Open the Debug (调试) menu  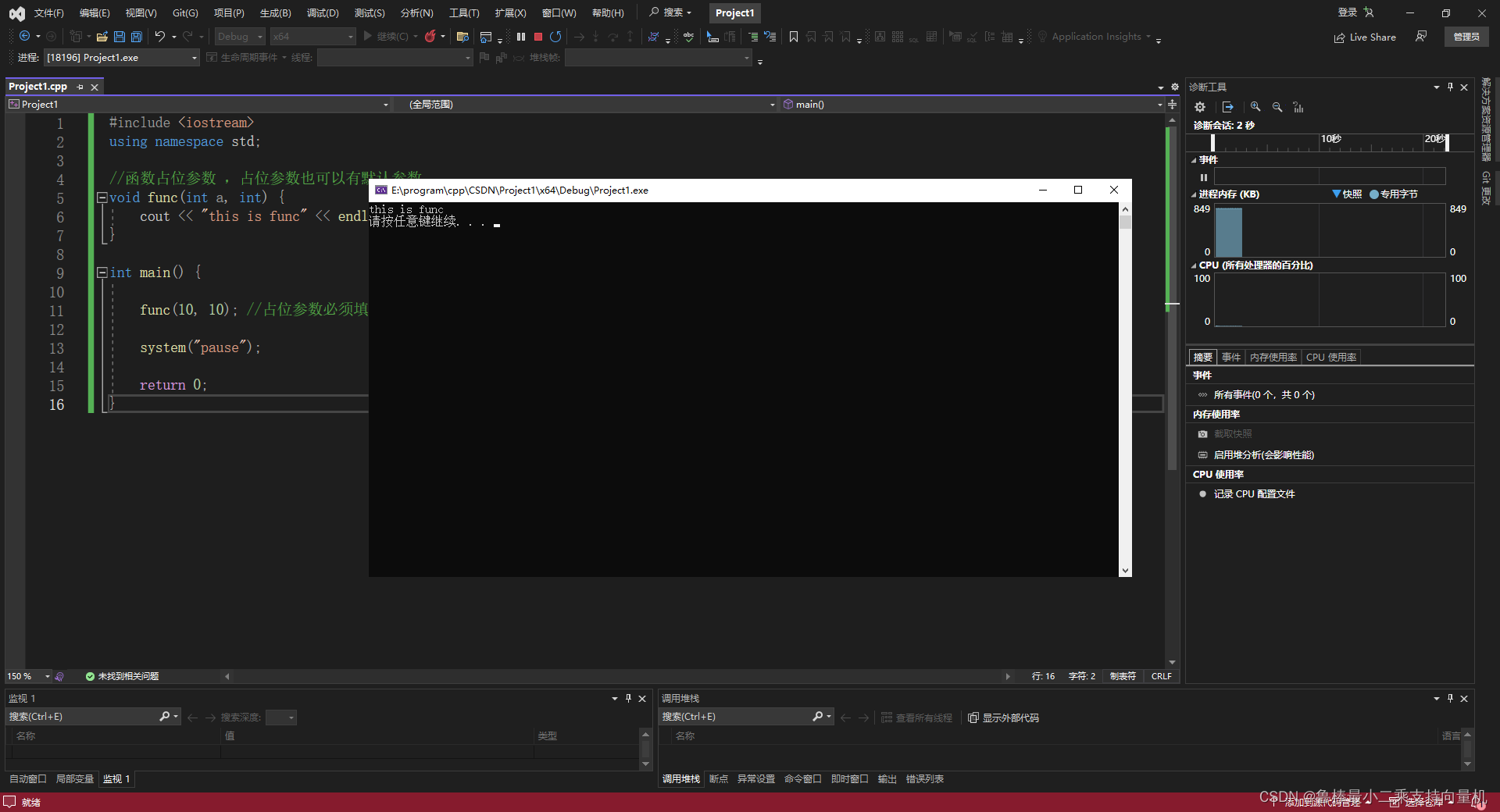point(323,12)
